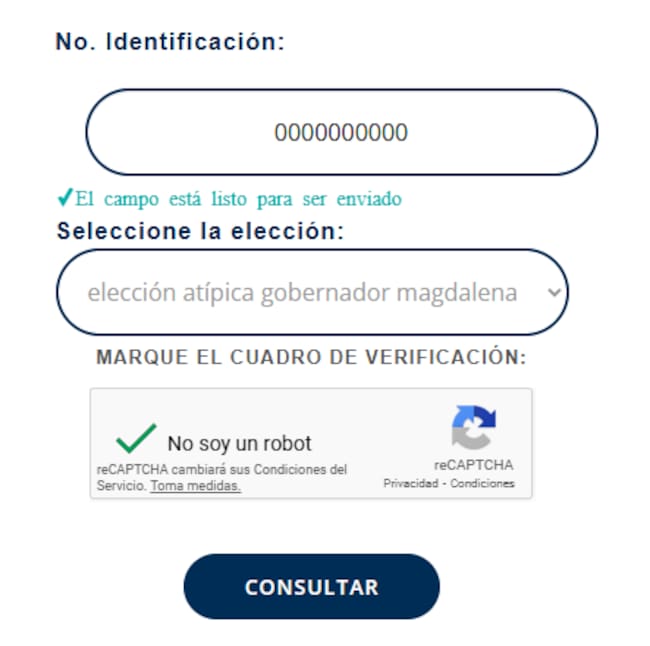
Task: Toggle the 'No soy un robot' checkbox
Action: click(x=136, y=439)
